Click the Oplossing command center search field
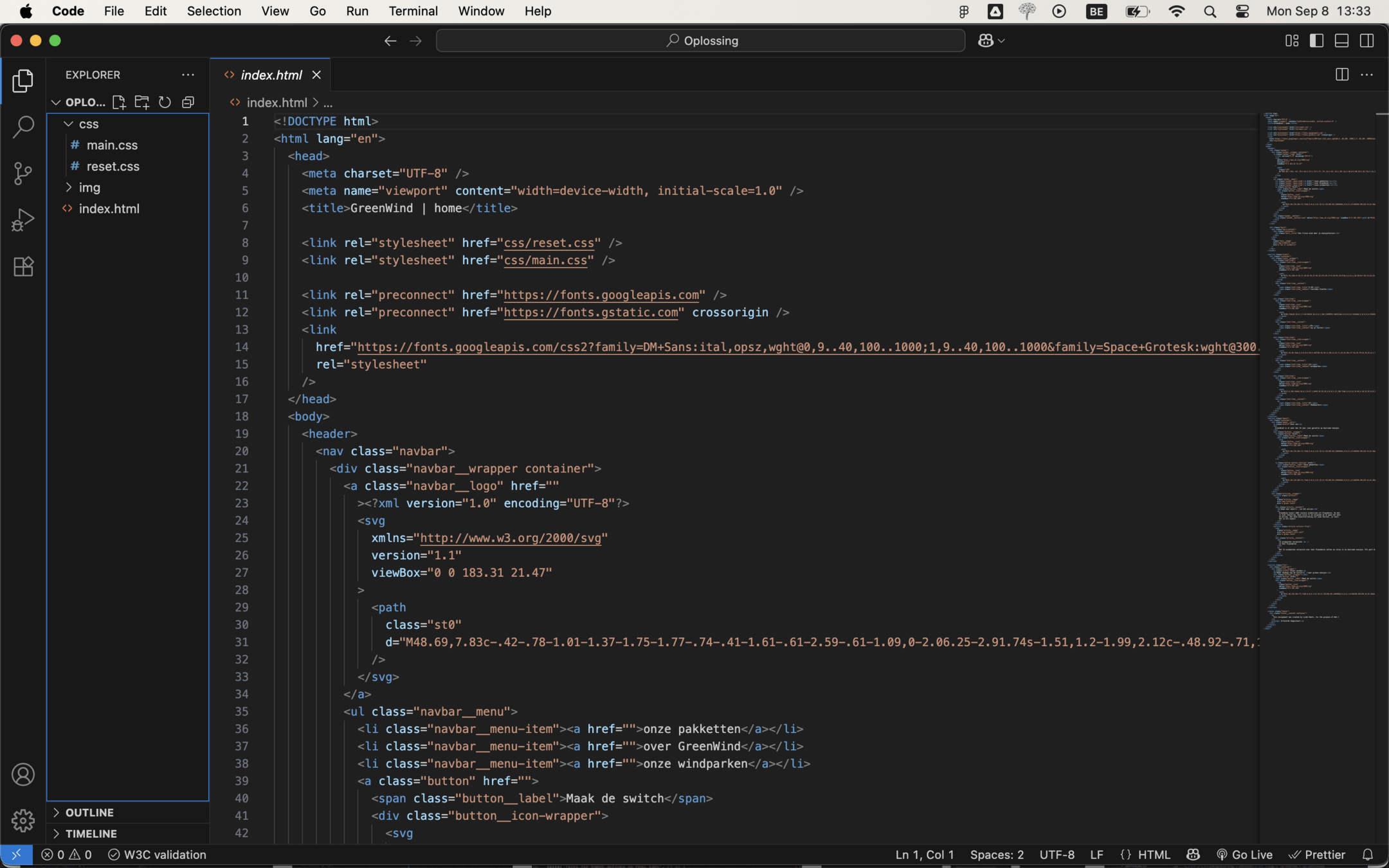This screenshot has height=868, width=1389. (700, 41)
